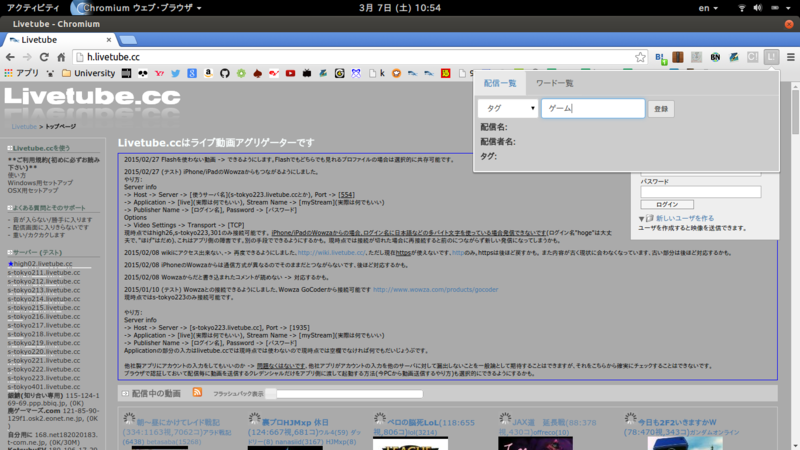Open the Twitter bird bookmark

pos(176,73)
